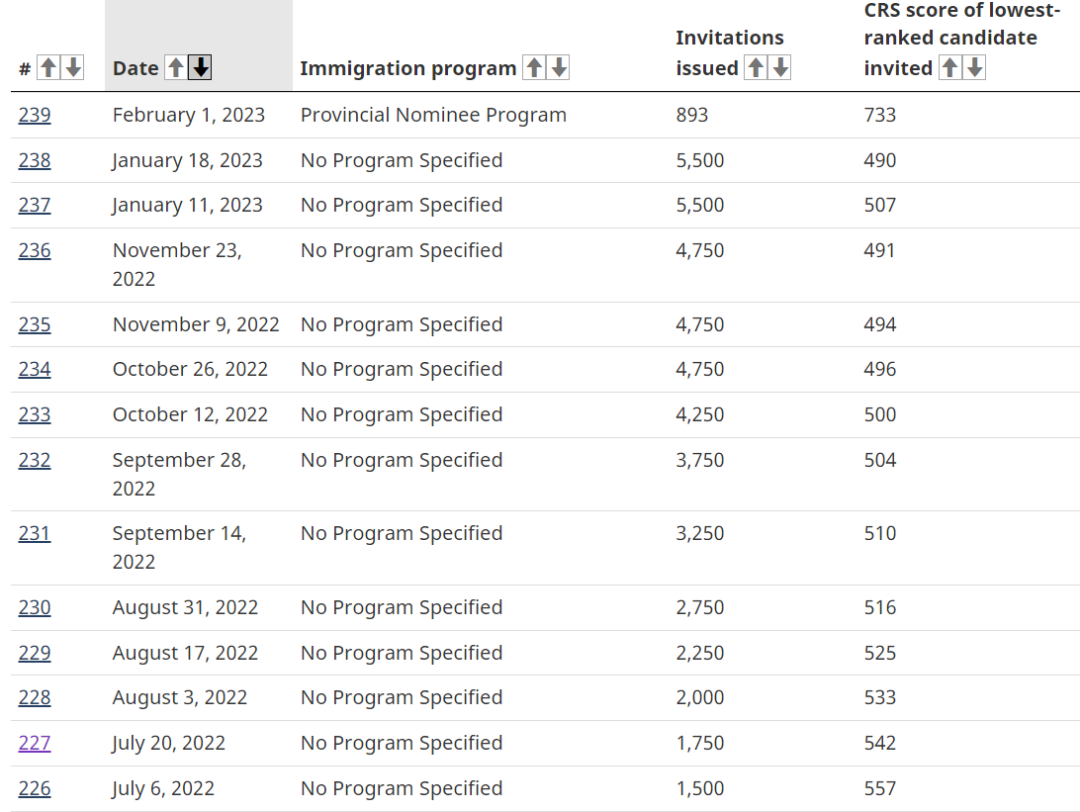Click the Date column header text
This screenshot has height=812, width=1080.
[x=135, y=68]
